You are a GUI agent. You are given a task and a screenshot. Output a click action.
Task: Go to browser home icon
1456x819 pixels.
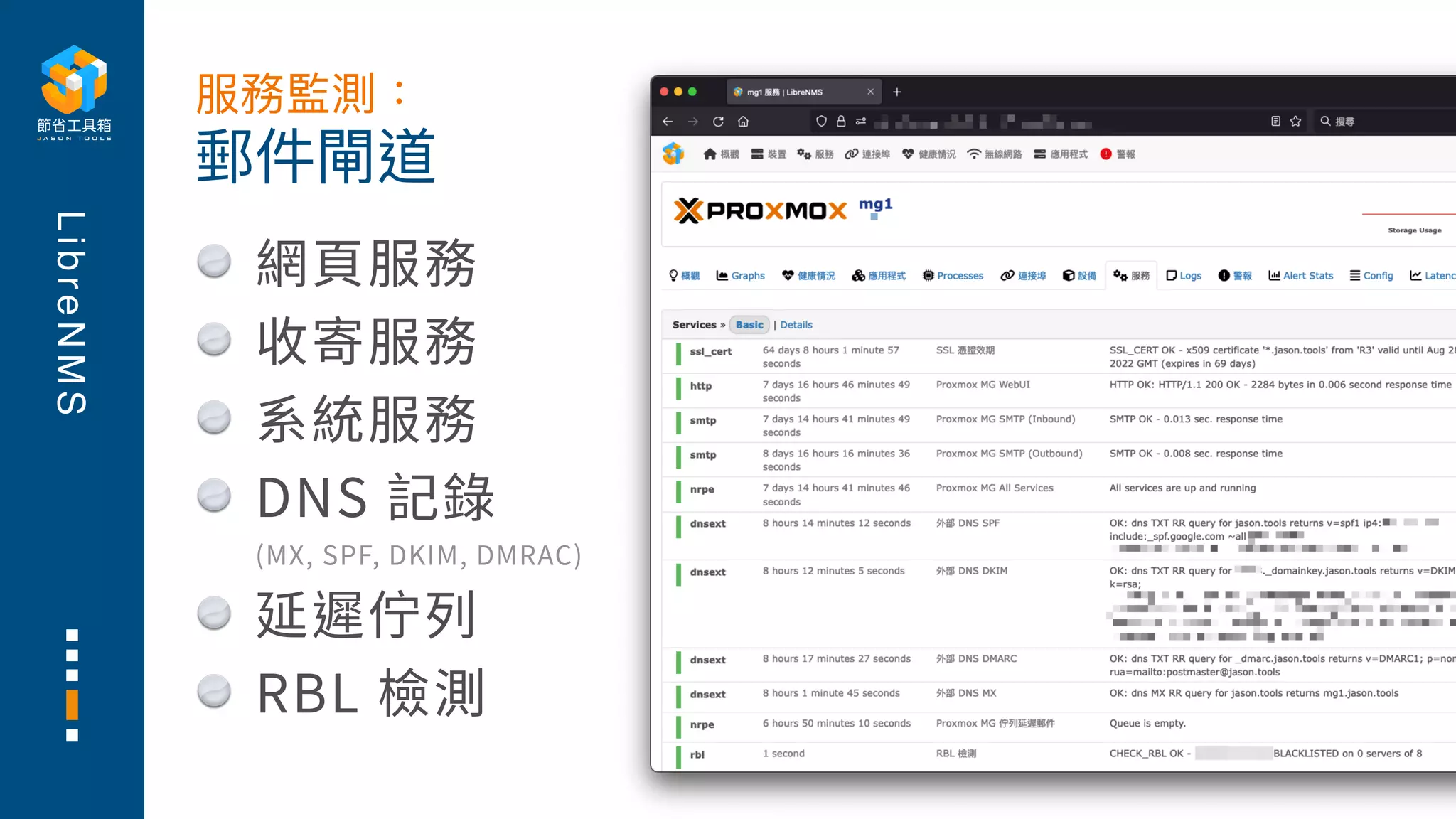(743, 122)
